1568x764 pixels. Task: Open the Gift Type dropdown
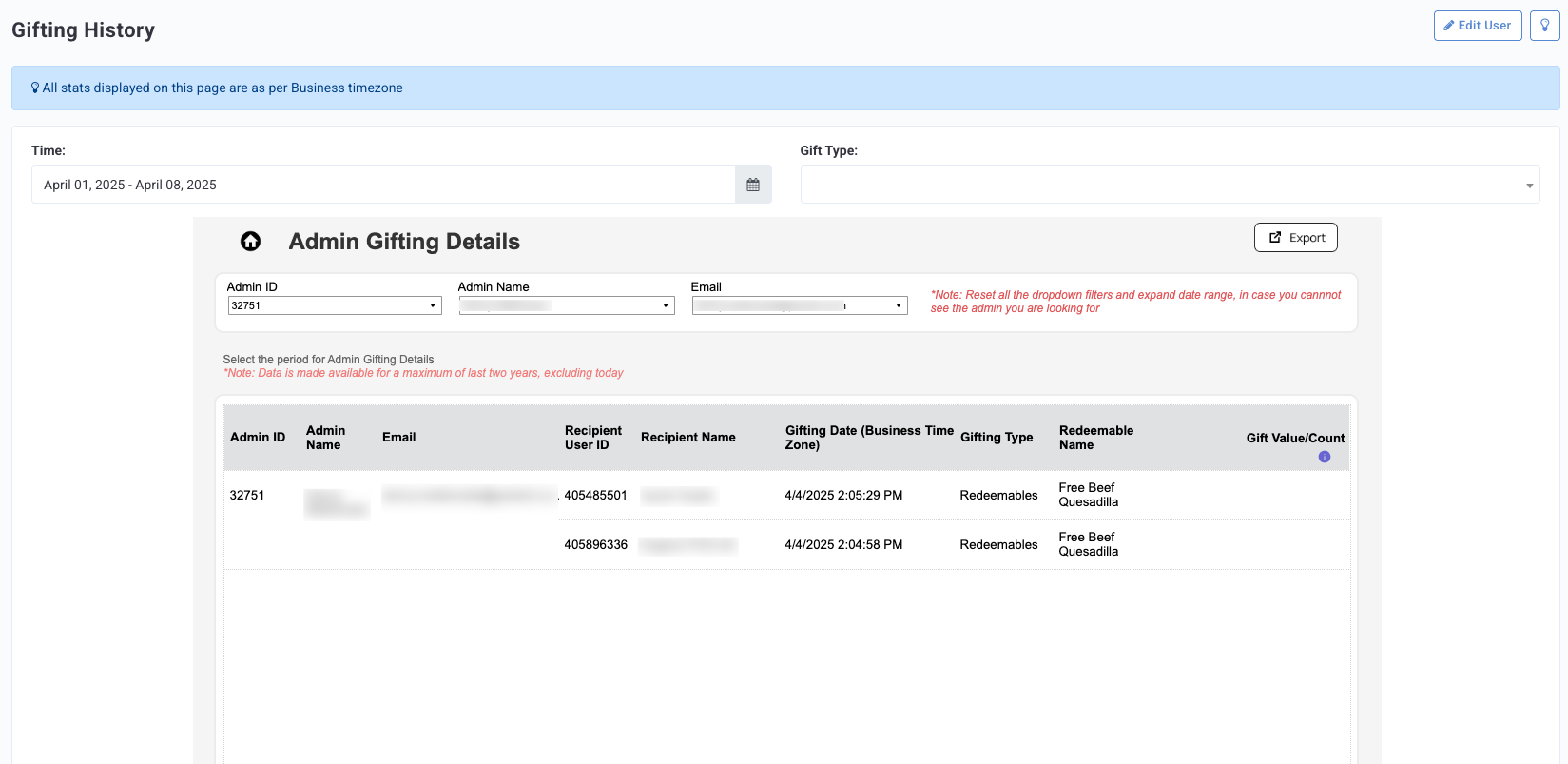pyautogui.click(x=1170, y=185)
